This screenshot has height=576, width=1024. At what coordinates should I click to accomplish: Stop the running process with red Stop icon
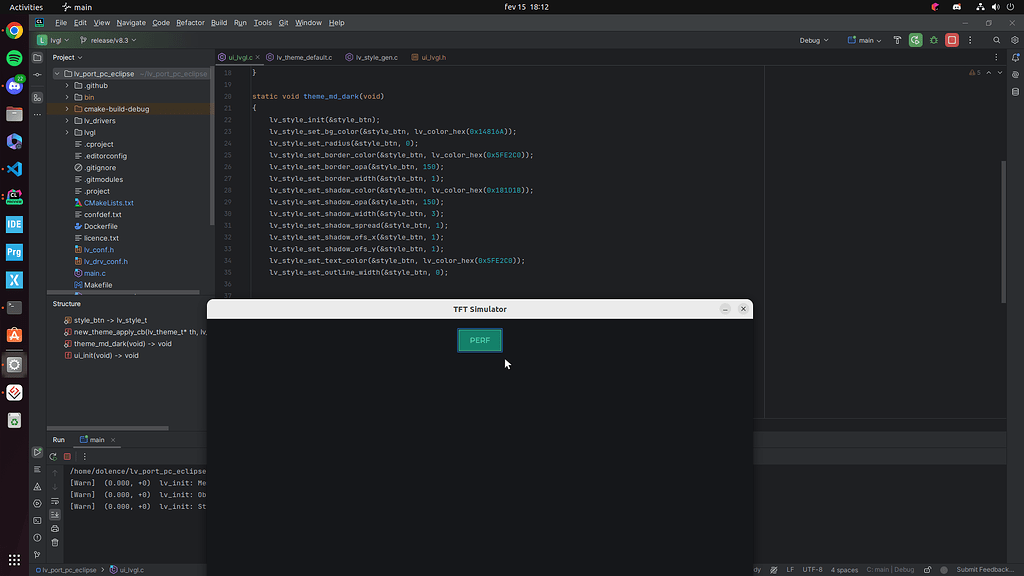[x=953, y=40]
